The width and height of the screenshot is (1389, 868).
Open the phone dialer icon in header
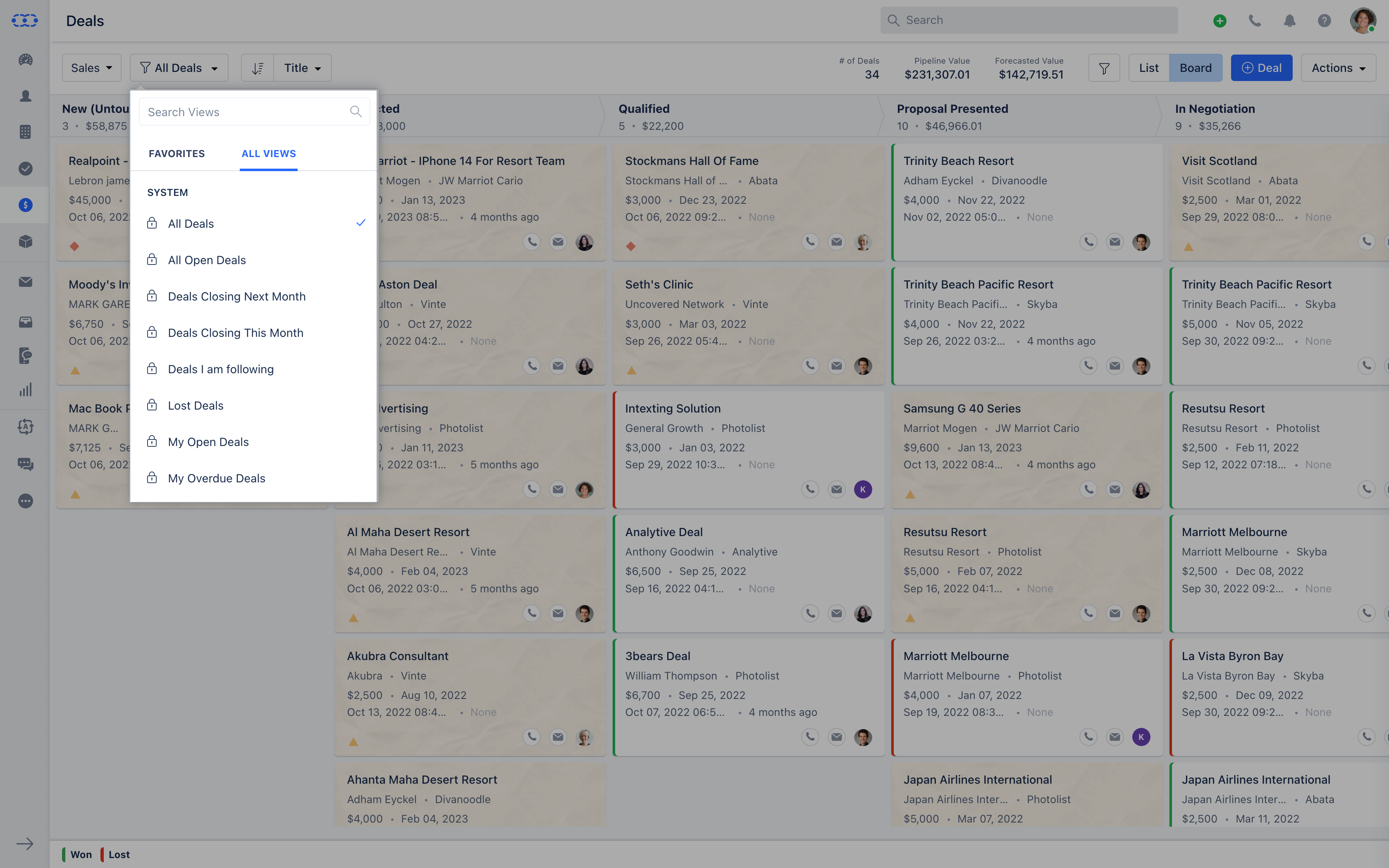(x=1255, y=21)
